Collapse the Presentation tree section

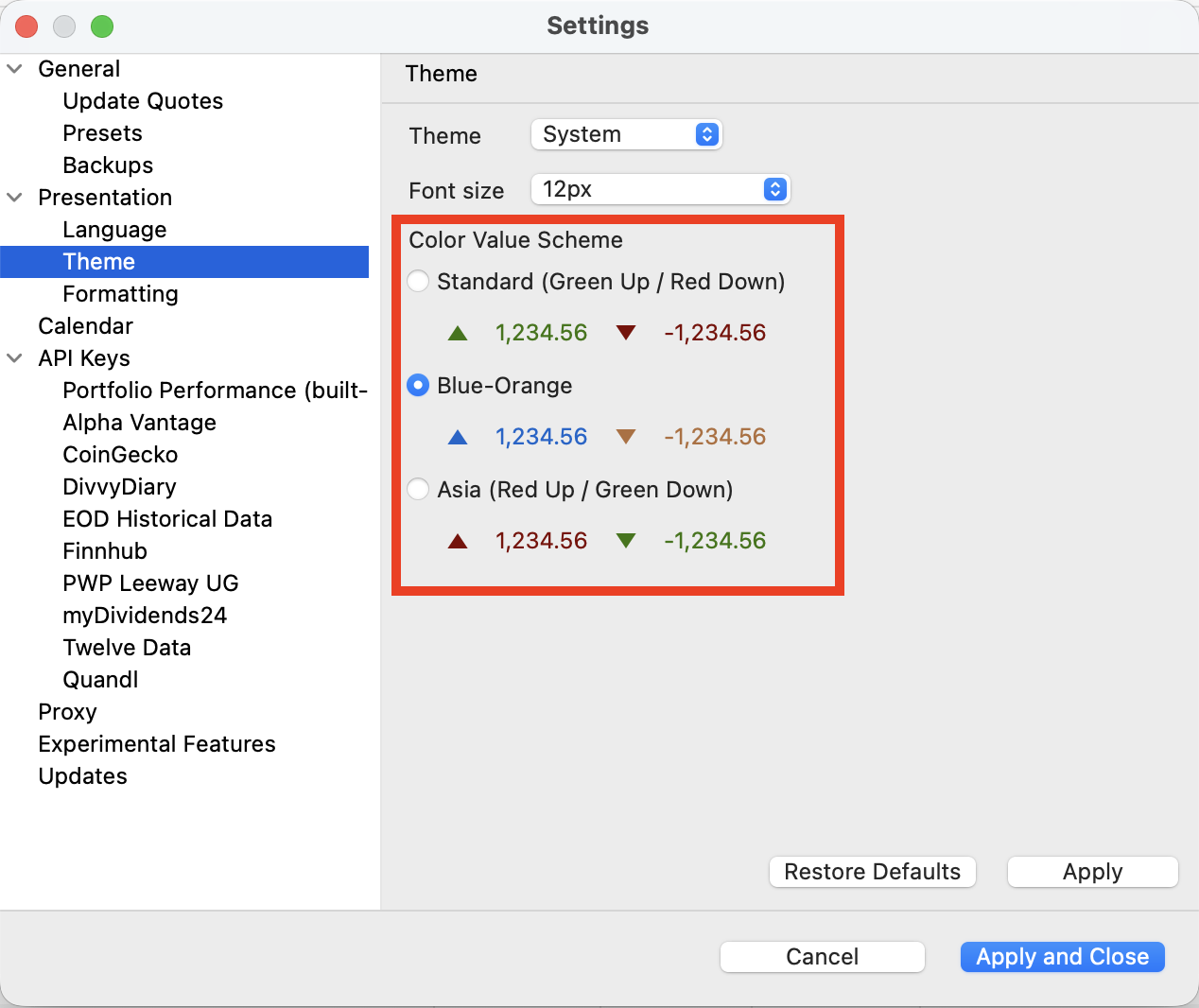click(x=15, y=198)
